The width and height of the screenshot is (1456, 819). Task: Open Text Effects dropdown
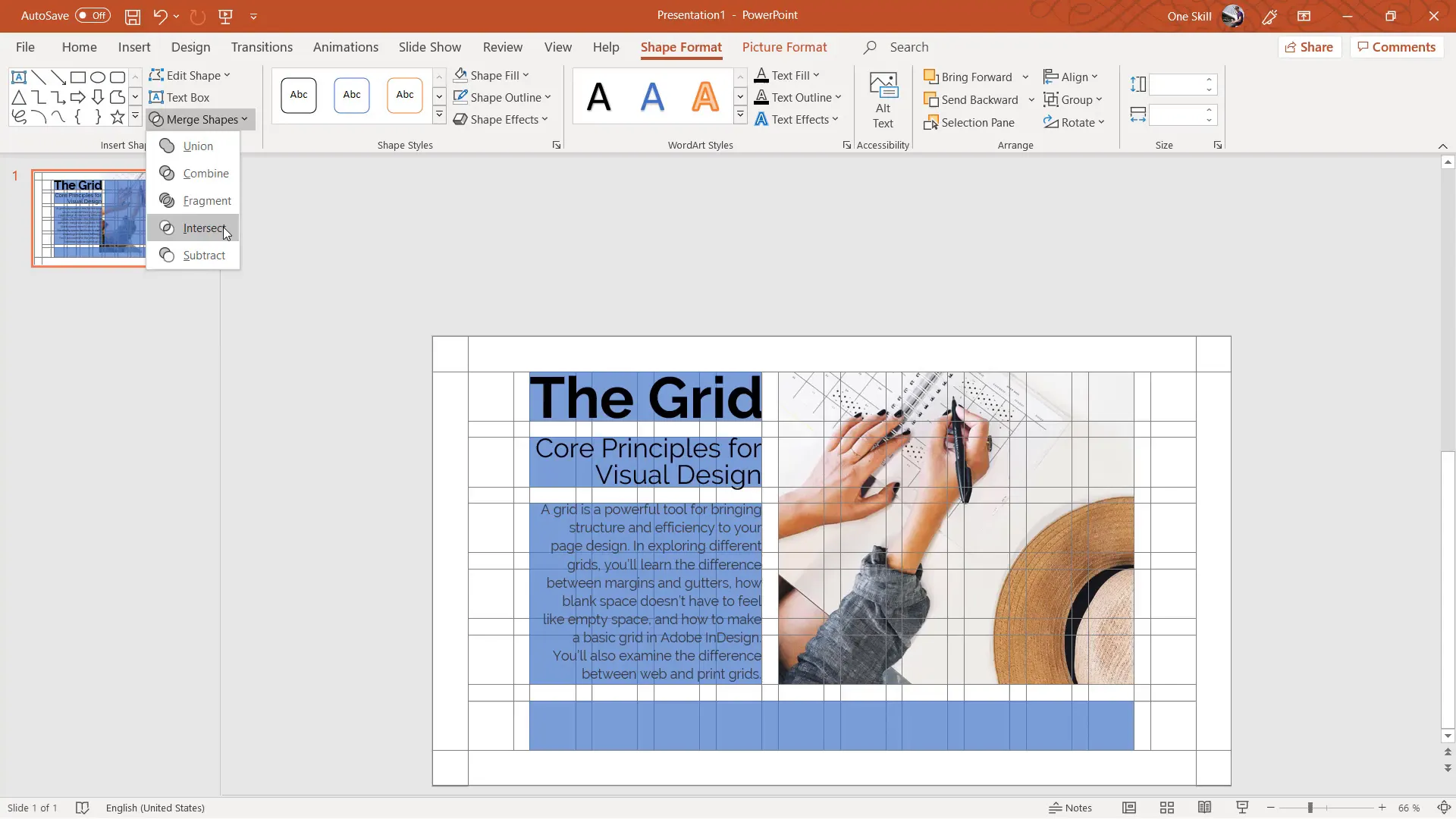pyautogui.click(x=796, y=119)
